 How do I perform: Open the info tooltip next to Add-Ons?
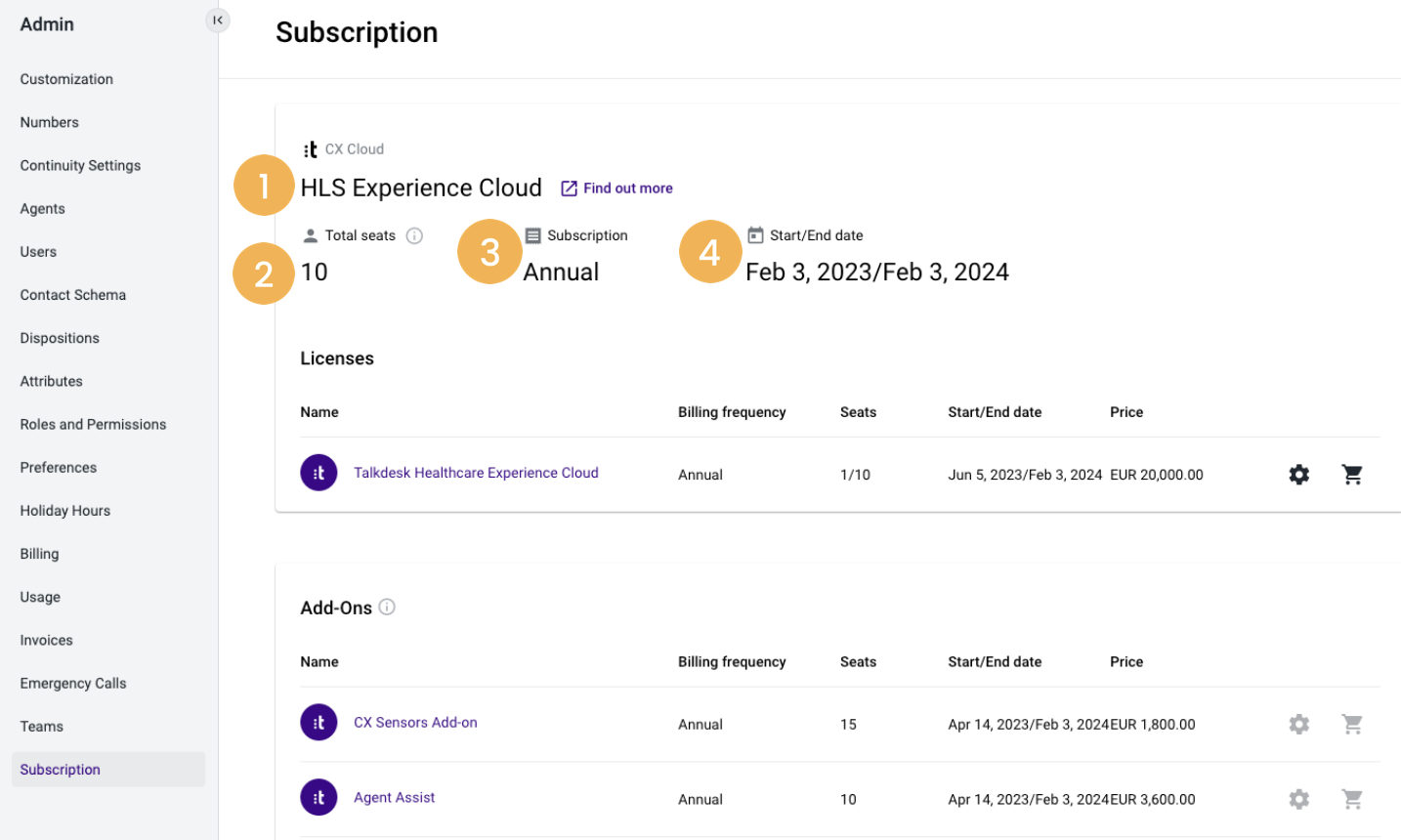tap(387, 607)
